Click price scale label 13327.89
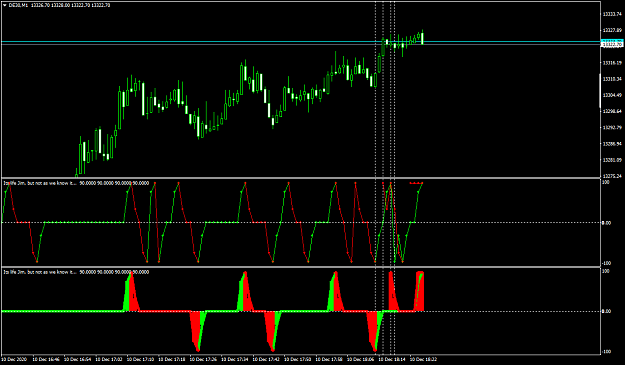Viewport: 625px width, 365px height. [x=612, y=30]
